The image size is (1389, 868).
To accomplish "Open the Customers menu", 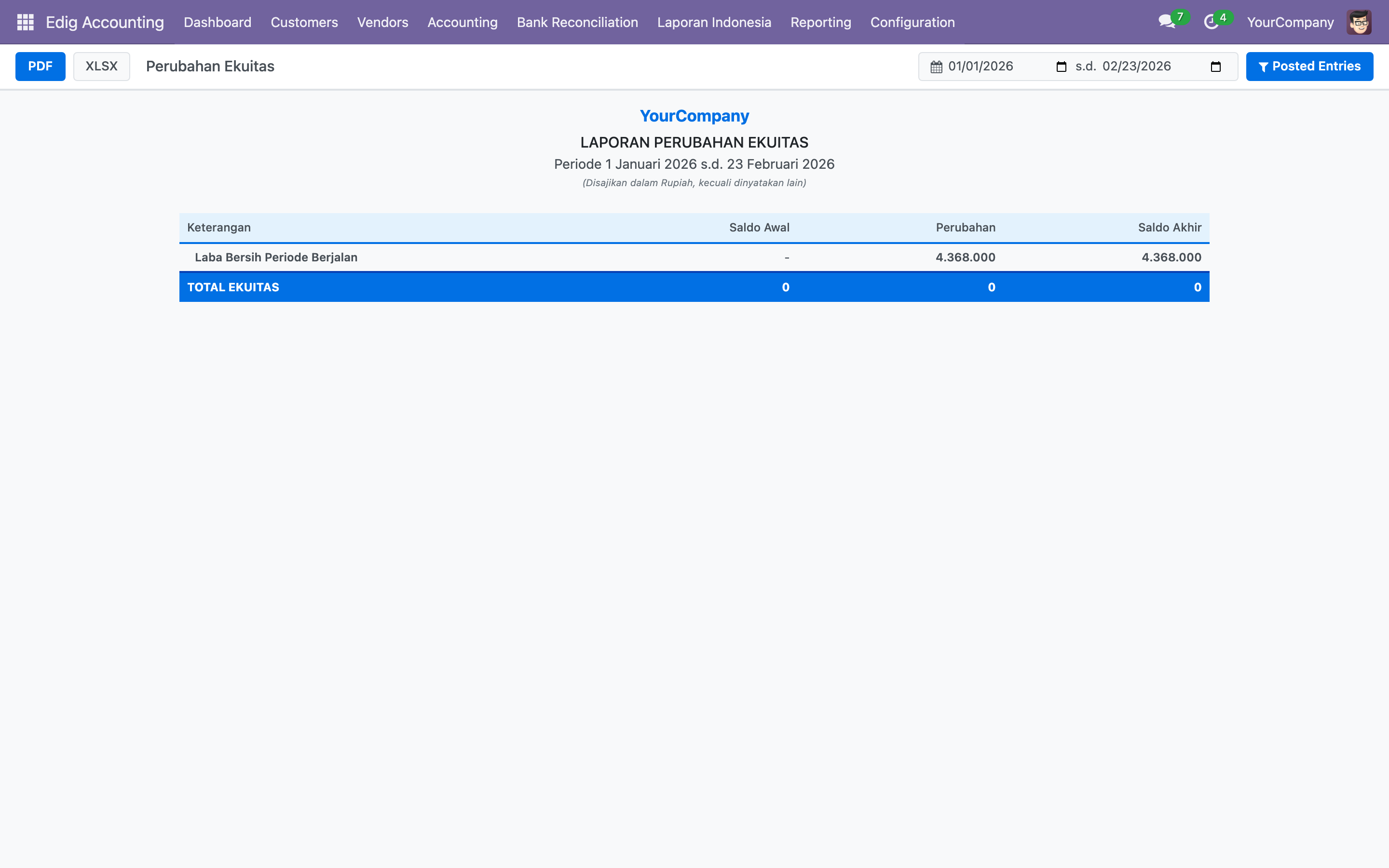I will (x=304, y=22).
